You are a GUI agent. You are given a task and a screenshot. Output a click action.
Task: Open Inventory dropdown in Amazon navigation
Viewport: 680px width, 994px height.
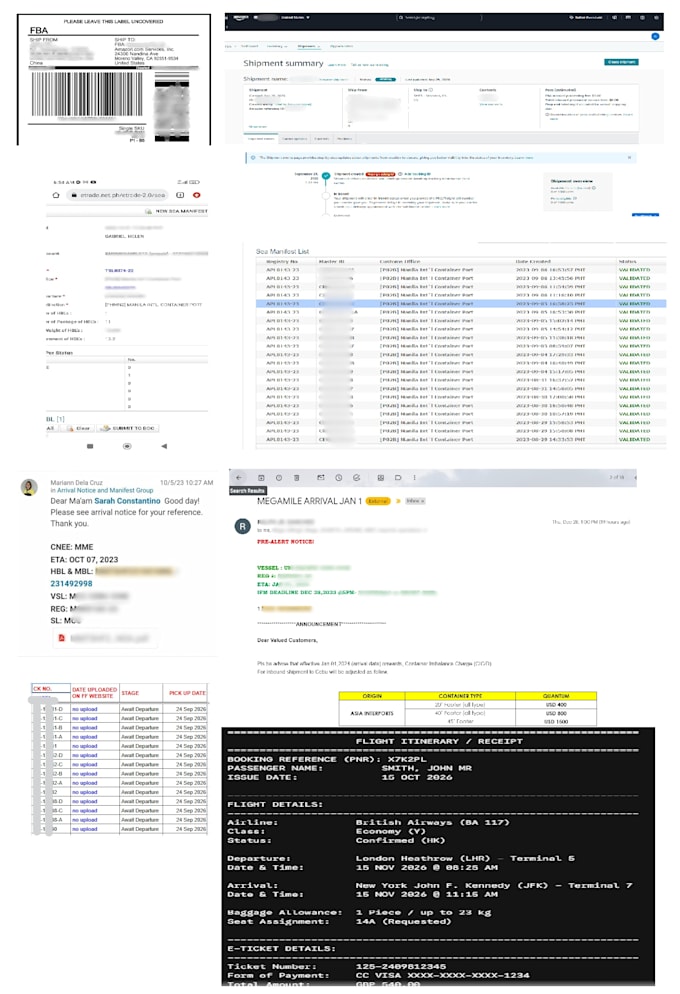point(277,46)
